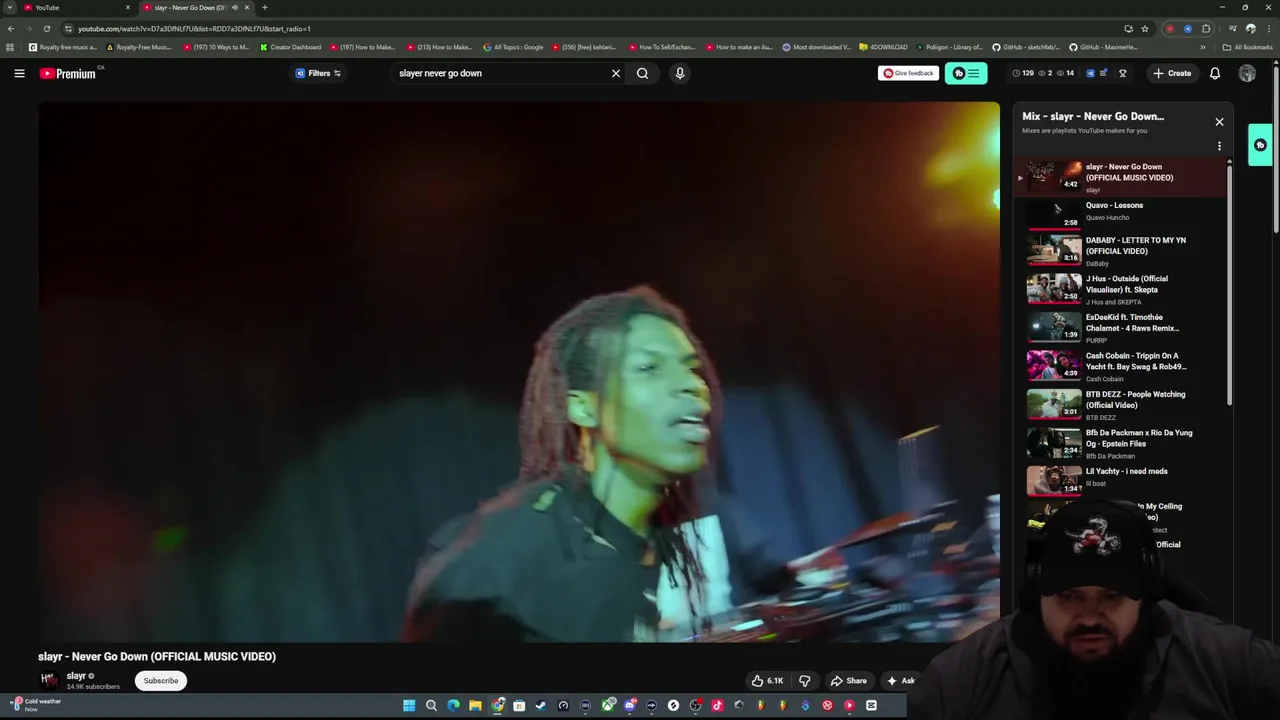Image resolution: width=1280 pixels, height=720 pixels.
Task: Open the Windows Start menu
Action: [409, 705]
